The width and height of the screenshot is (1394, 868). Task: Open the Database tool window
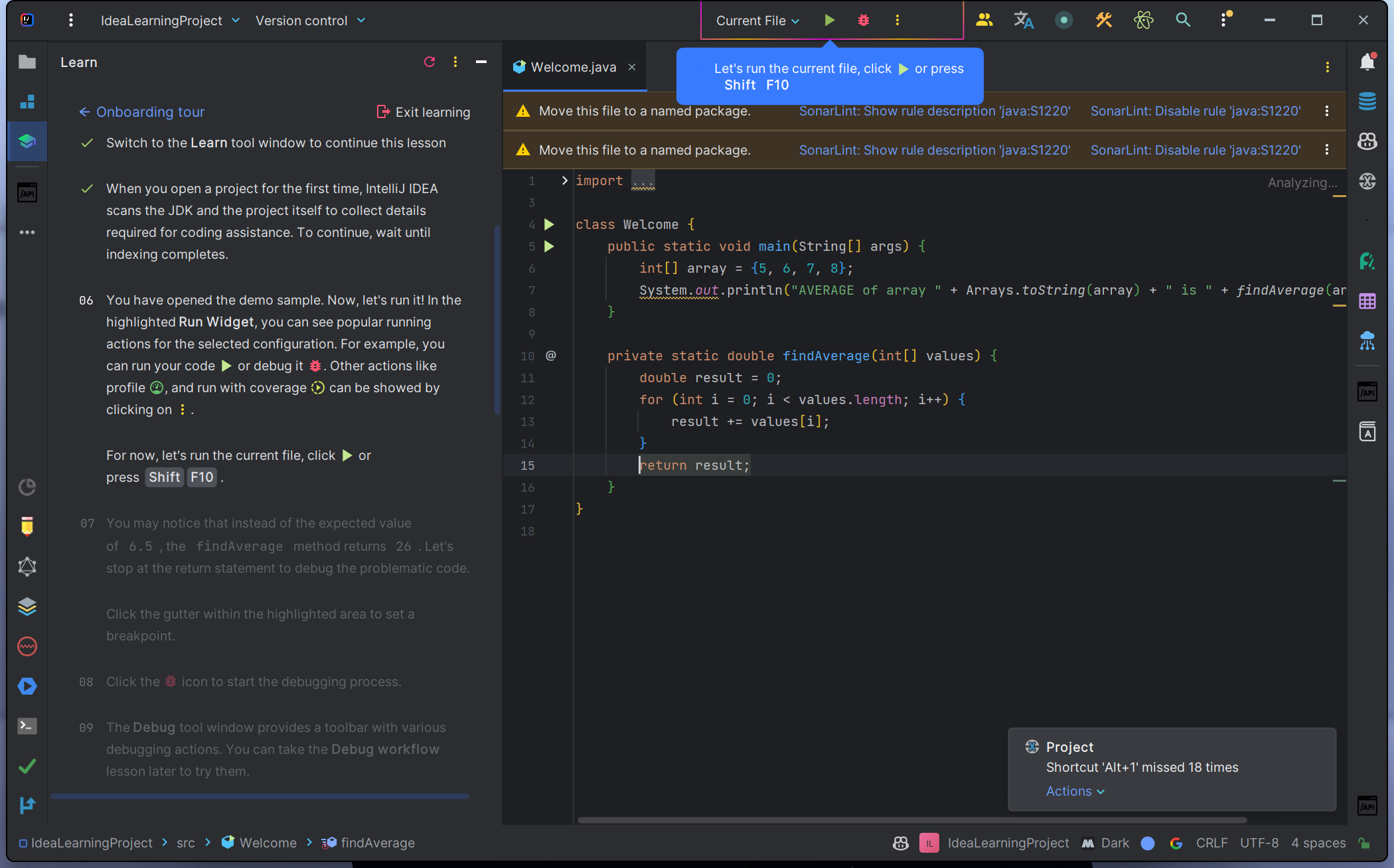1367,102
